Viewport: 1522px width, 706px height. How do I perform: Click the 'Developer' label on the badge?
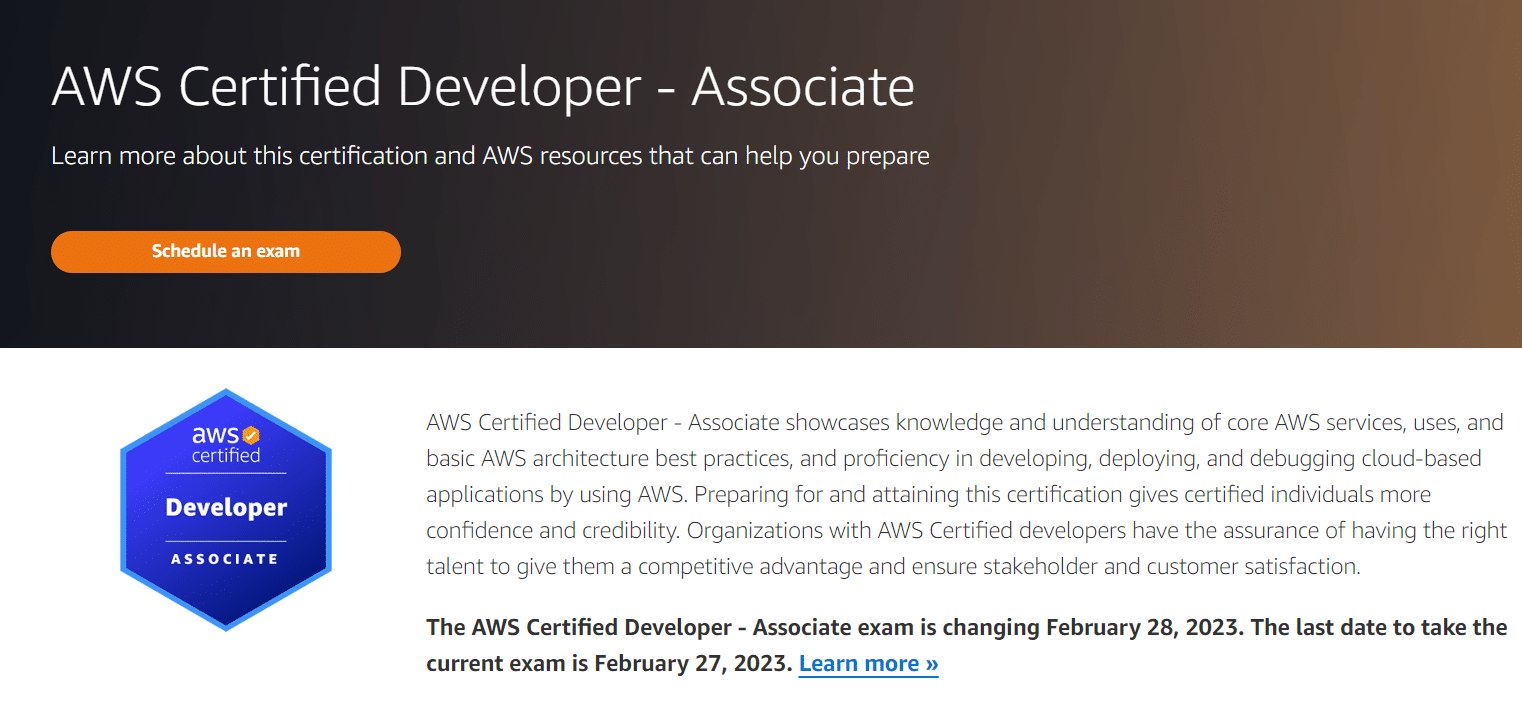[x=226, y=508]
